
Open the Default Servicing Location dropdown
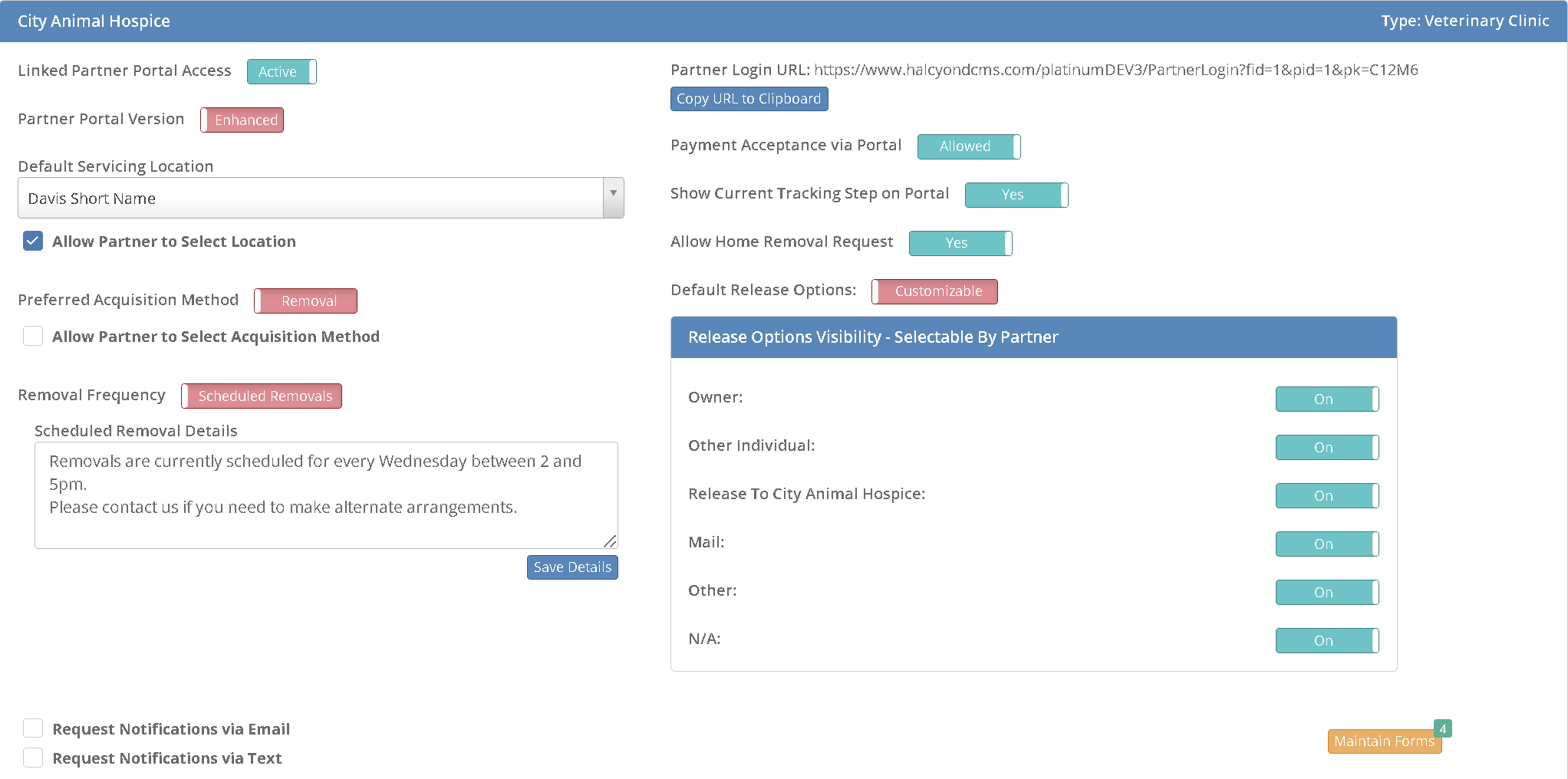pyautogui.click(x=321, y=198)
